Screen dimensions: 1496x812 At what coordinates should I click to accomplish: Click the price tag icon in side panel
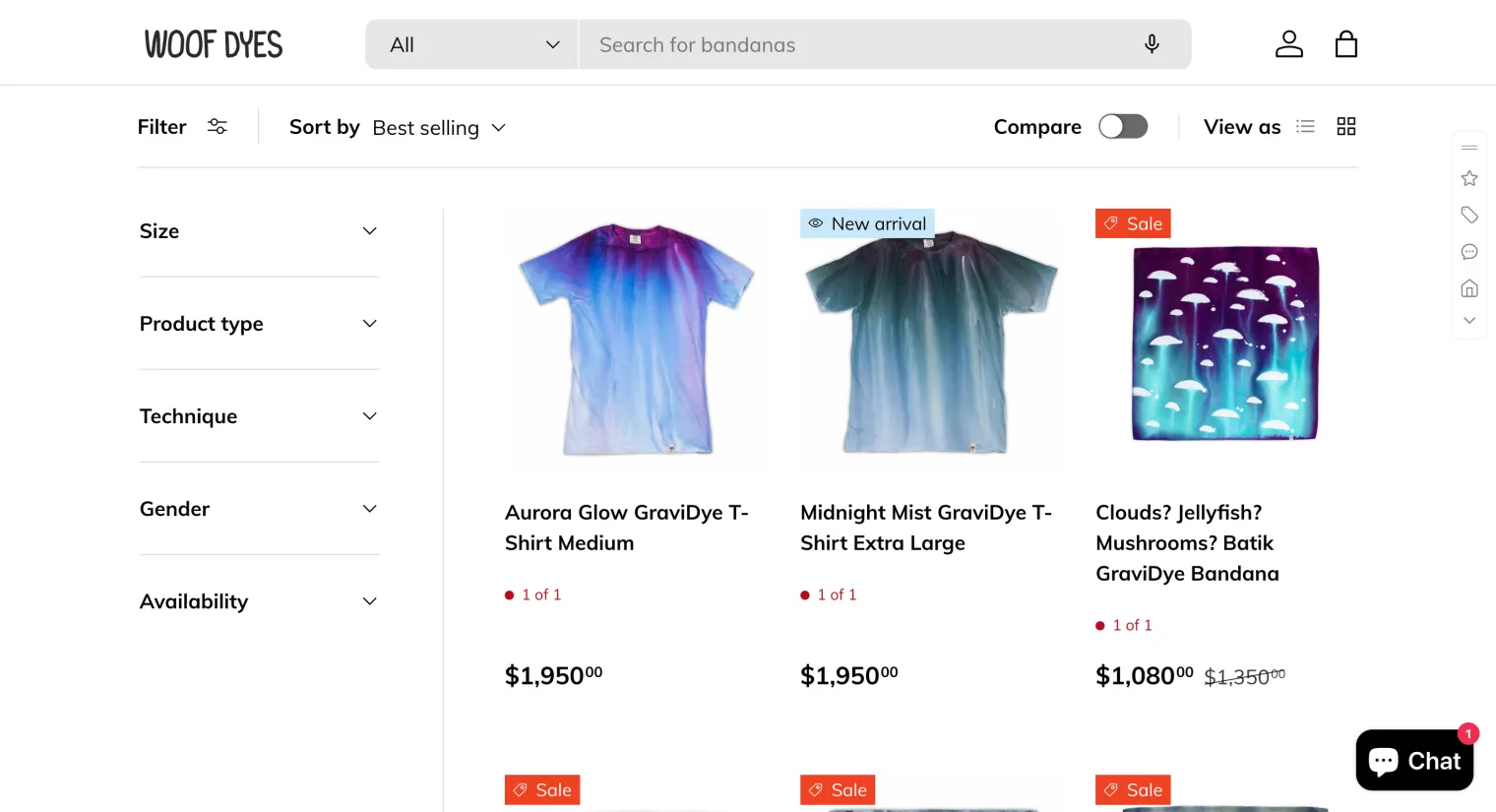click(1469, 215)
